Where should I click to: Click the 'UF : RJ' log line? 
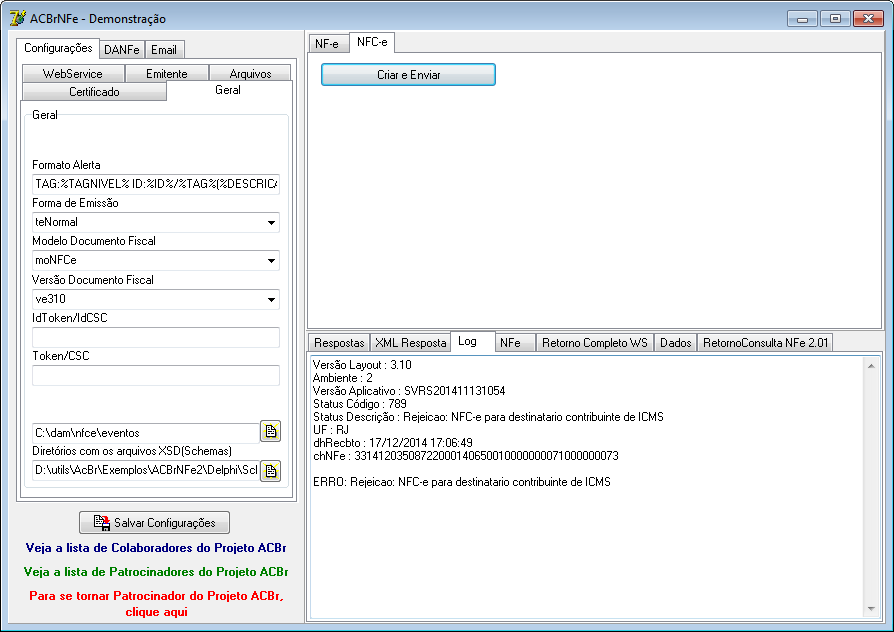pos(331,430)
